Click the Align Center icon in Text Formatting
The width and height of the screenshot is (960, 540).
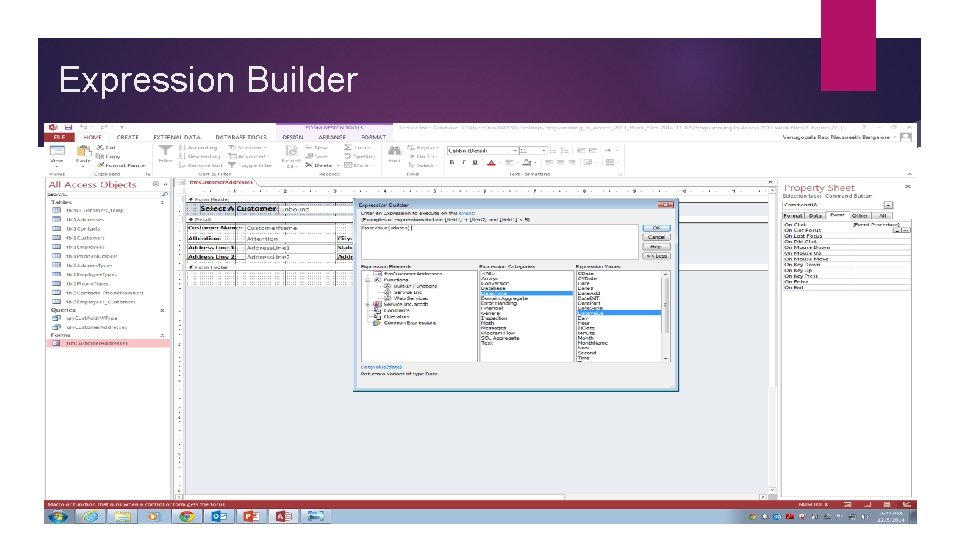[x=560, y=162]
